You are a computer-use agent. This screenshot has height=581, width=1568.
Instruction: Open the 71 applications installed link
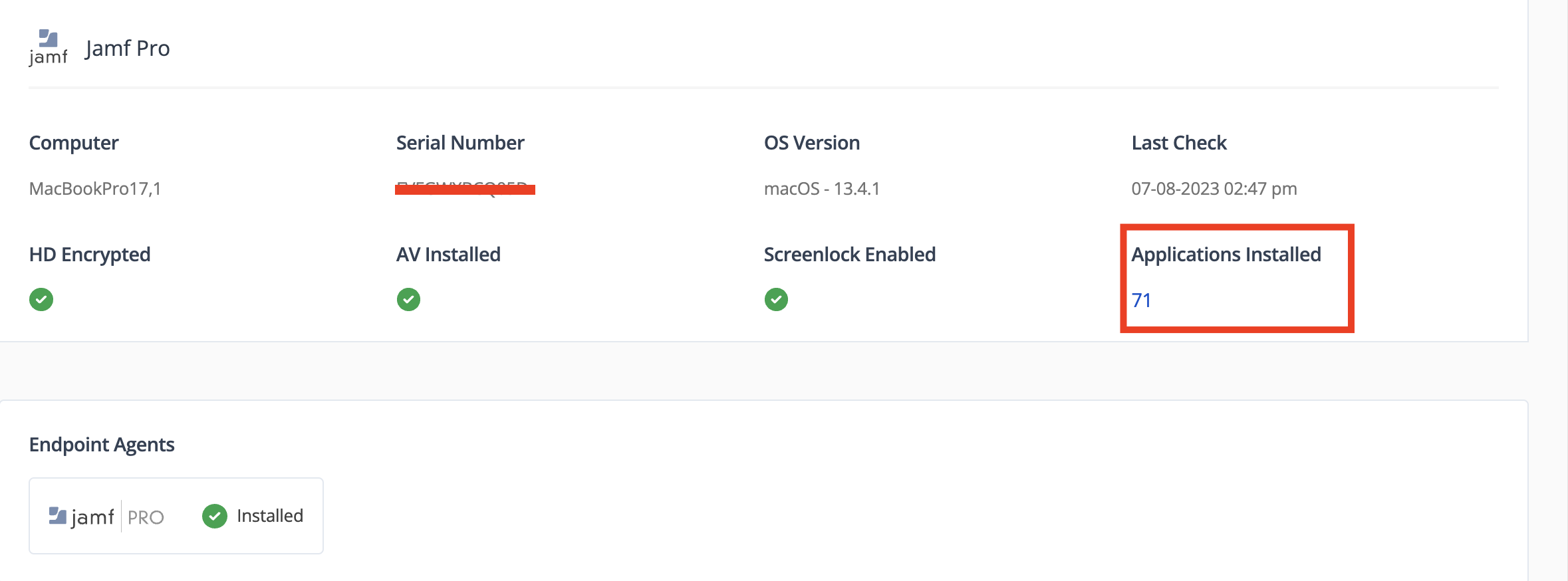[1141, 300]
